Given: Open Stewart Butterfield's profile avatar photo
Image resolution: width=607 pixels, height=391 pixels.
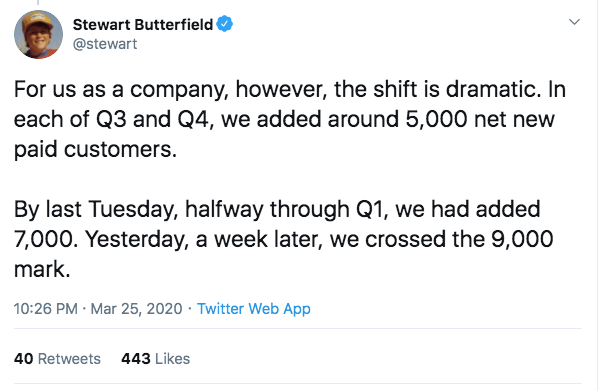Looking at the screenshot, I should click(x=38, y=34).
